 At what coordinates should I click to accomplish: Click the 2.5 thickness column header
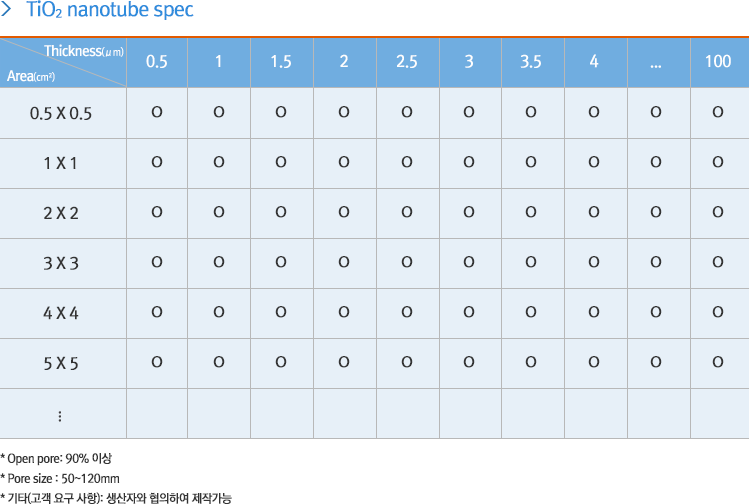pyautogui.click(x=407, y=62)
